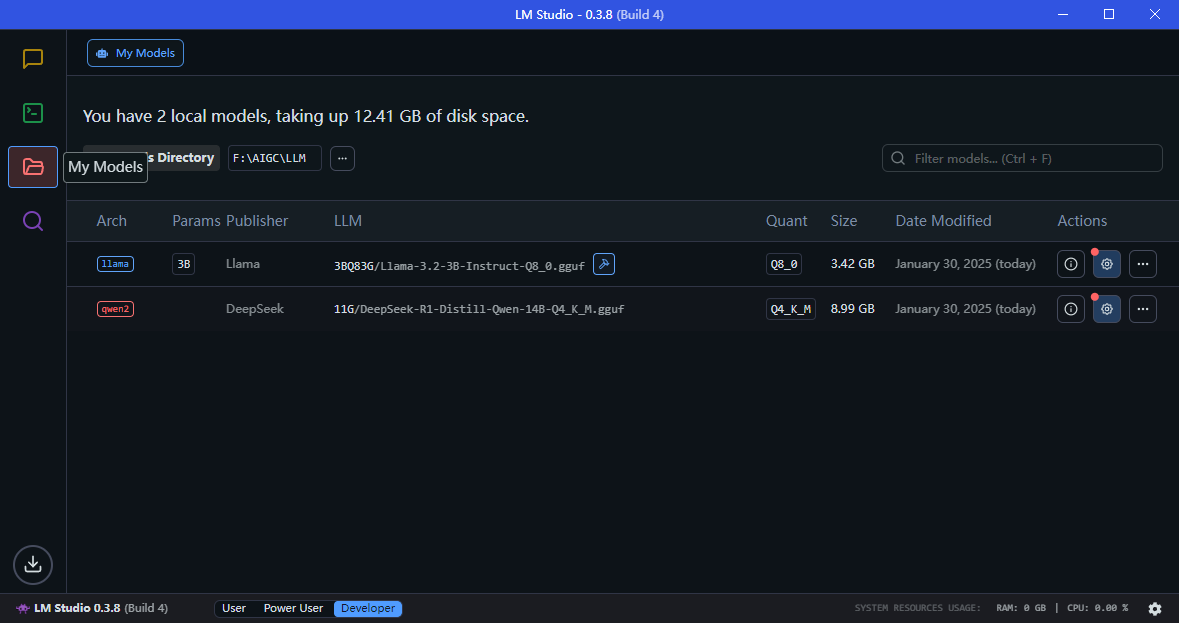Open the Discover search sidebar icon
The width and height of the screenshot is (1179, 623).
pyautogui.click(x=33, y=221)
